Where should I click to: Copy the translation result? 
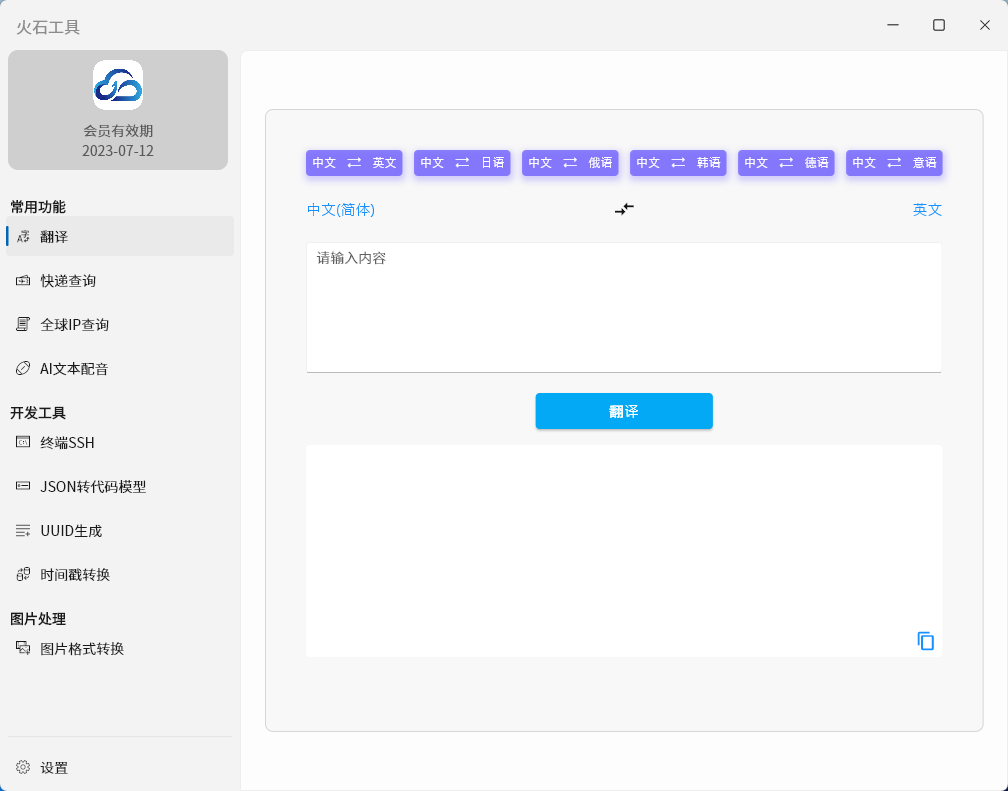(926, 641)
